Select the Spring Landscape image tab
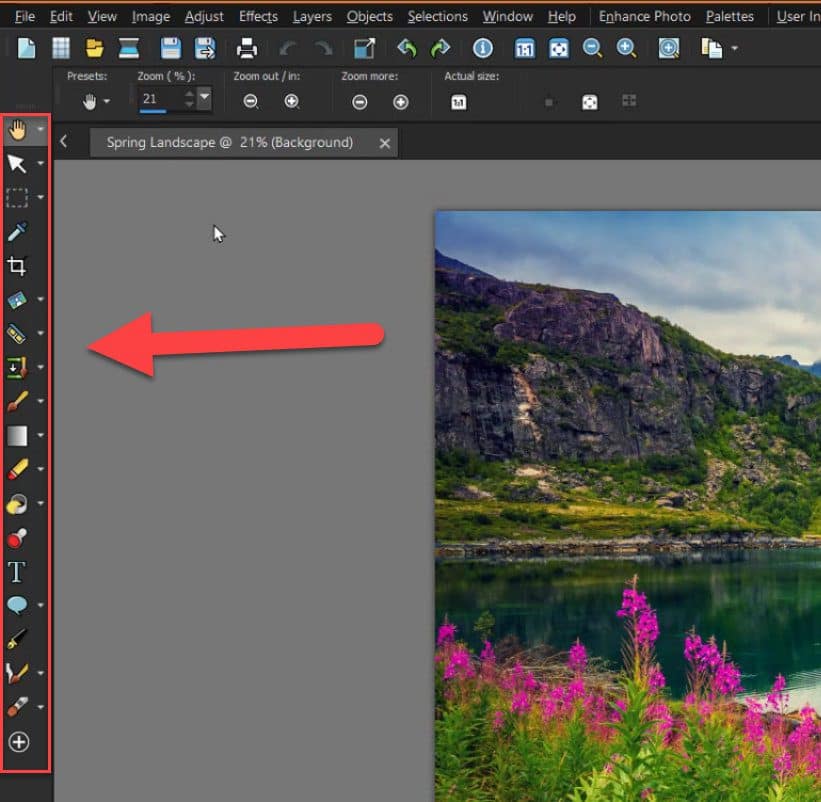 (225, 142)
